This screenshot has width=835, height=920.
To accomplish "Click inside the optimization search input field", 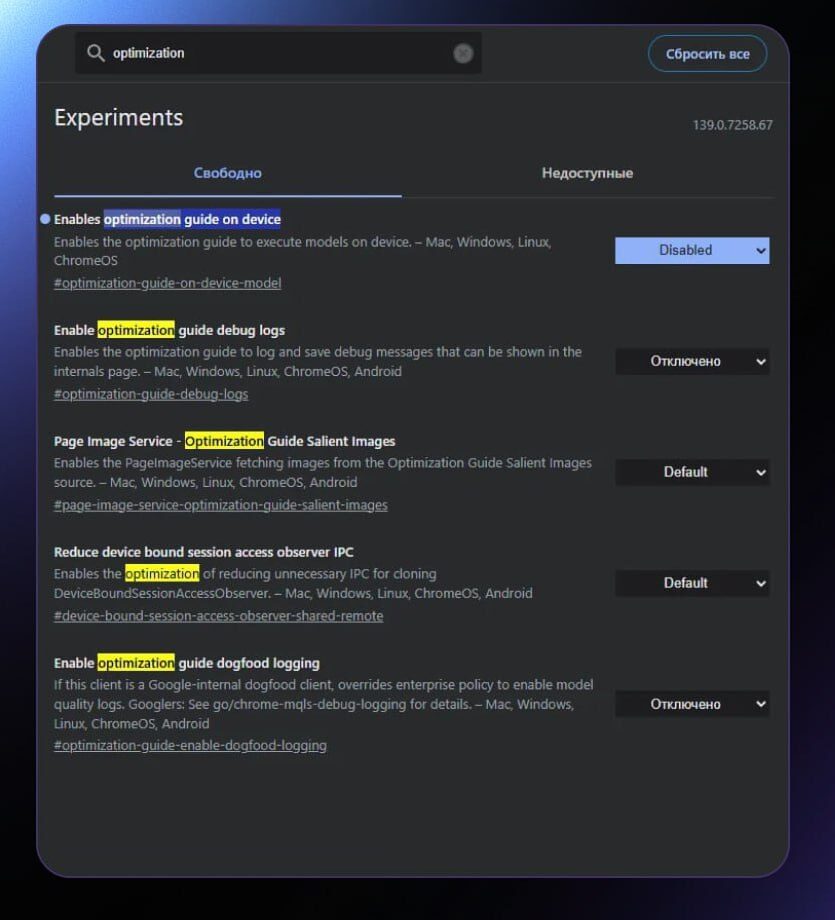I will pyautogui.click(x=250, y=53).
